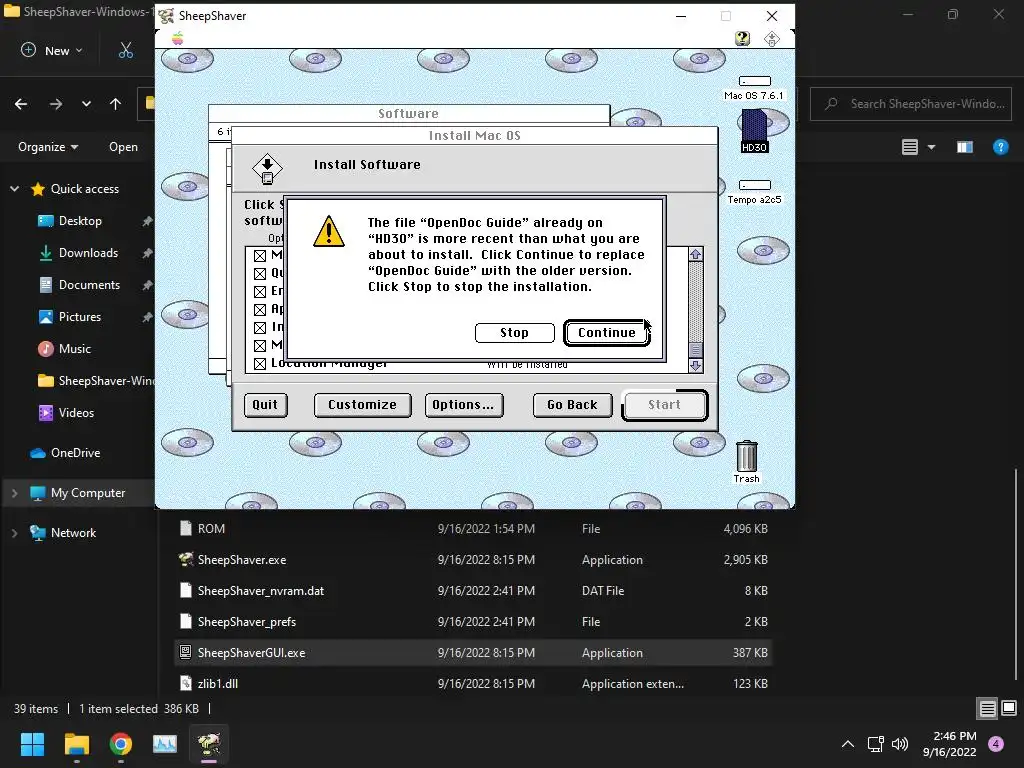Toggle the third software list checkbox
The height and width of the screenshot is (768, 1024).
(x=260, y=291)
